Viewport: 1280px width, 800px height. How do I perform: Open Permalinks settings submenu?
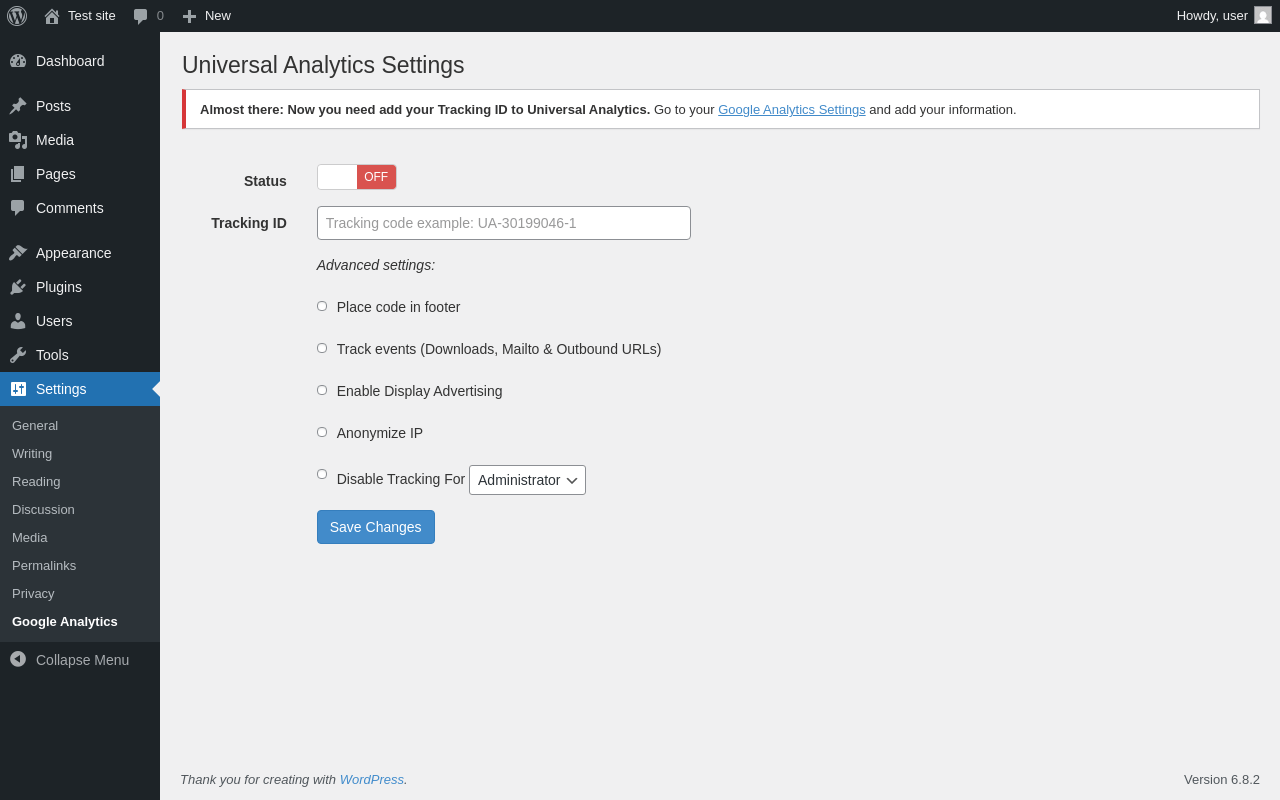point(44,565)
